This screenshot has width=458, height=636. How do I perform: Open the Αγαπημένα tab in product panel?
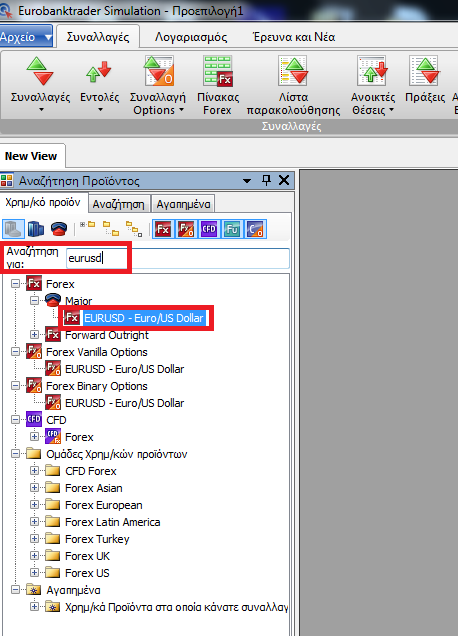(x=183, y=204)
